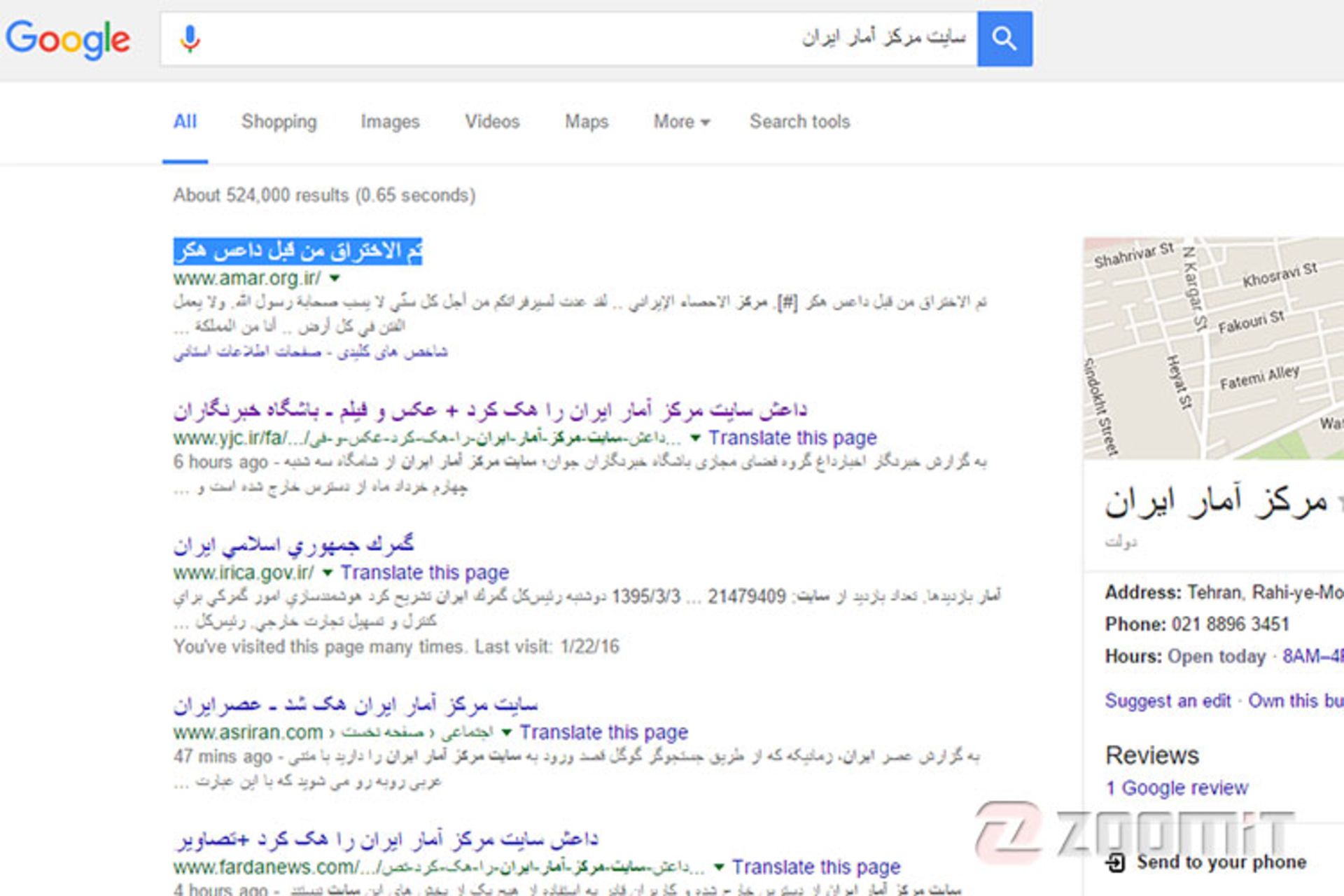
Task: Open Search tools options
Action: click(x=800, y=122)
